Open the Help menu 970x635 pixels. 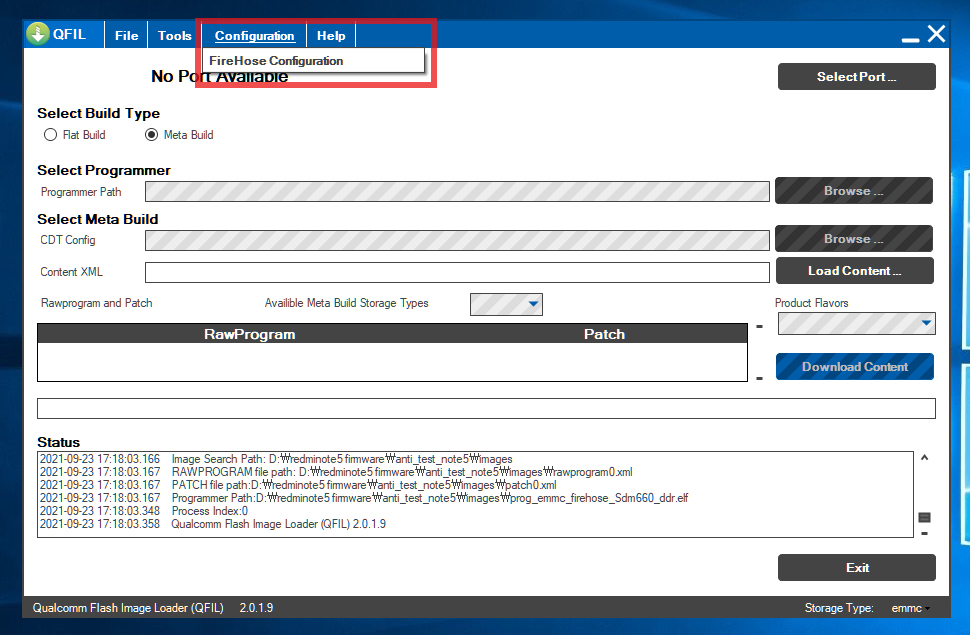(331, 35)
